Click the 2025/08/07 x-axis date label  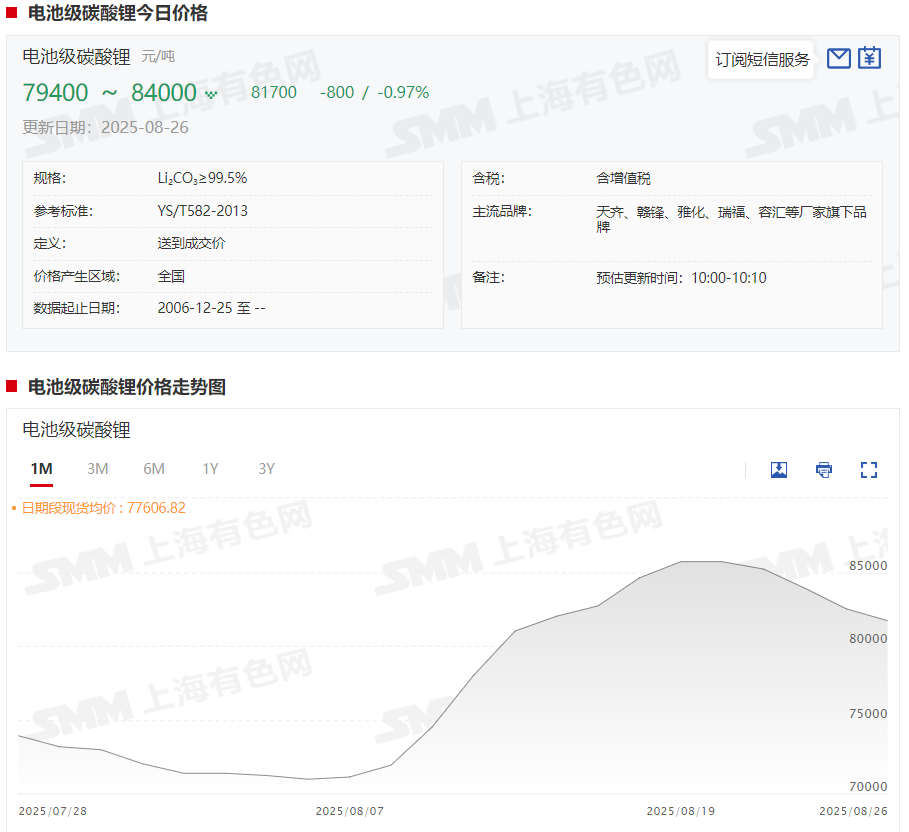(349, 811)
